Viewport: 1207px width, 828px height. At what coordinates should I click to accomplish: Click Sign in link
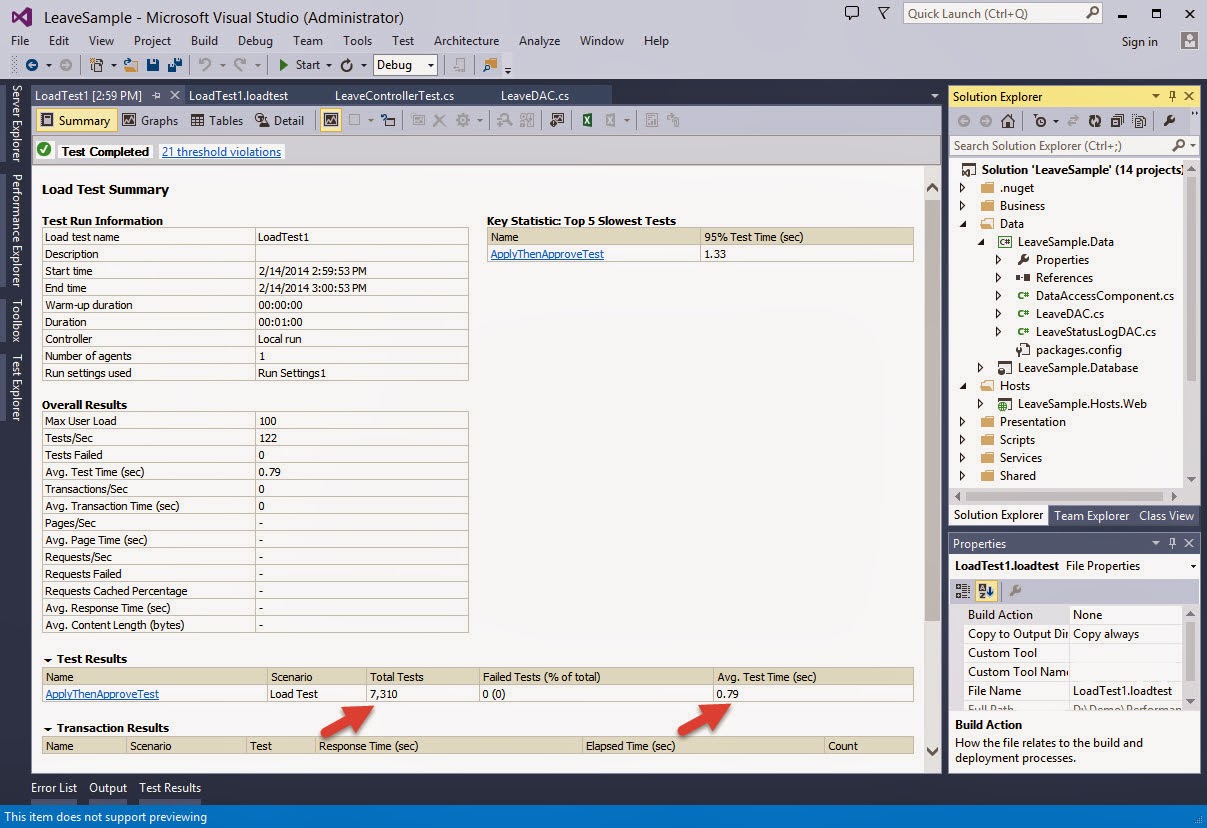point(1139,42)
